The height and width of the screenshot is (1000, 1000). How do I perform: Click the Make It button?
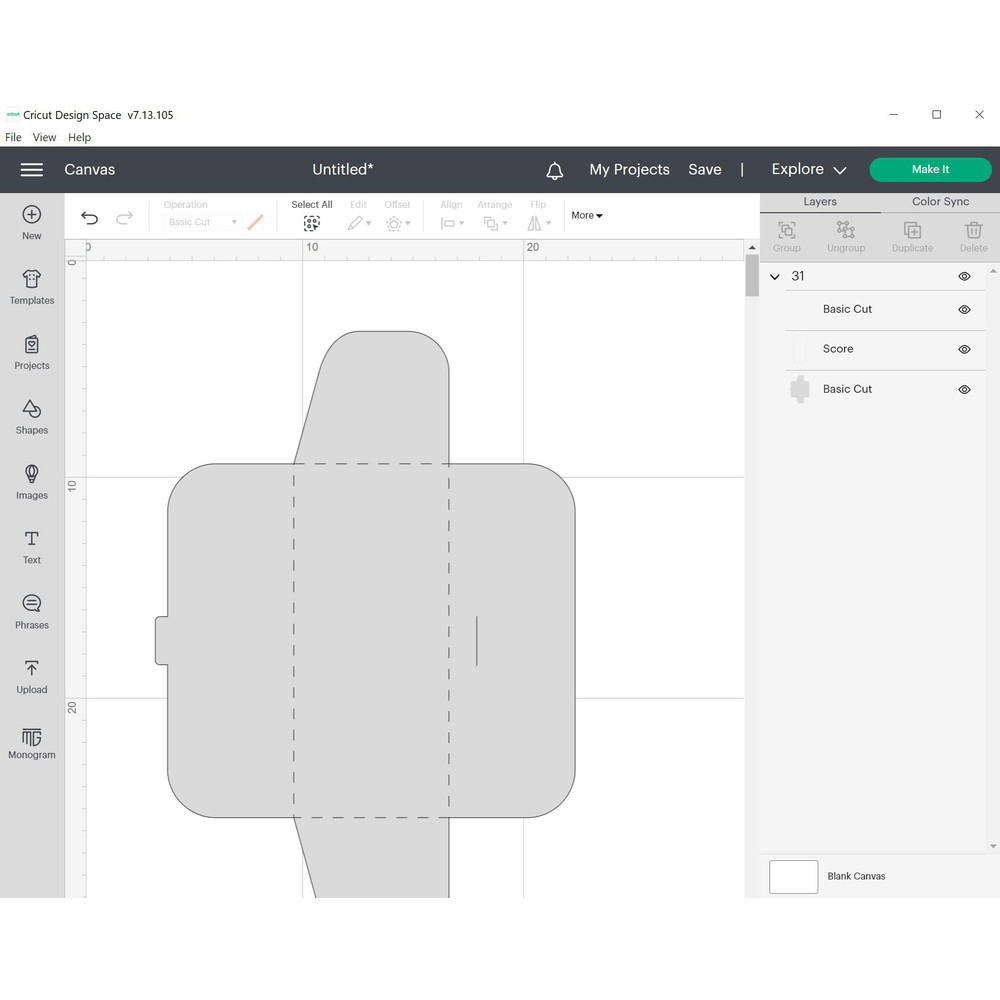(930, 170)
